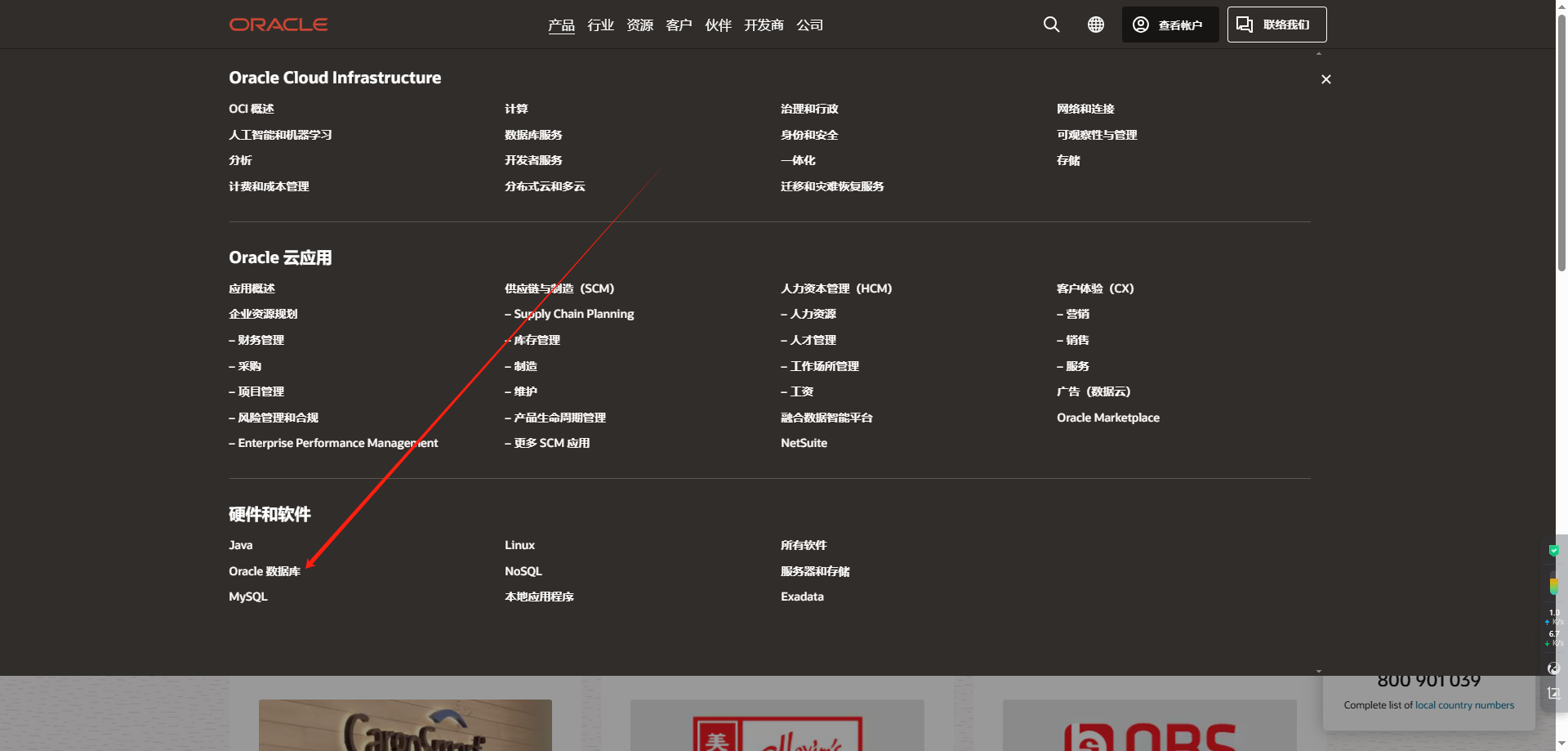Image resolution: width=1568 pixels, height=751 pixels.
Task: Click – 财务管理 link
Action: pyautogui.click(x=256, y=340)
